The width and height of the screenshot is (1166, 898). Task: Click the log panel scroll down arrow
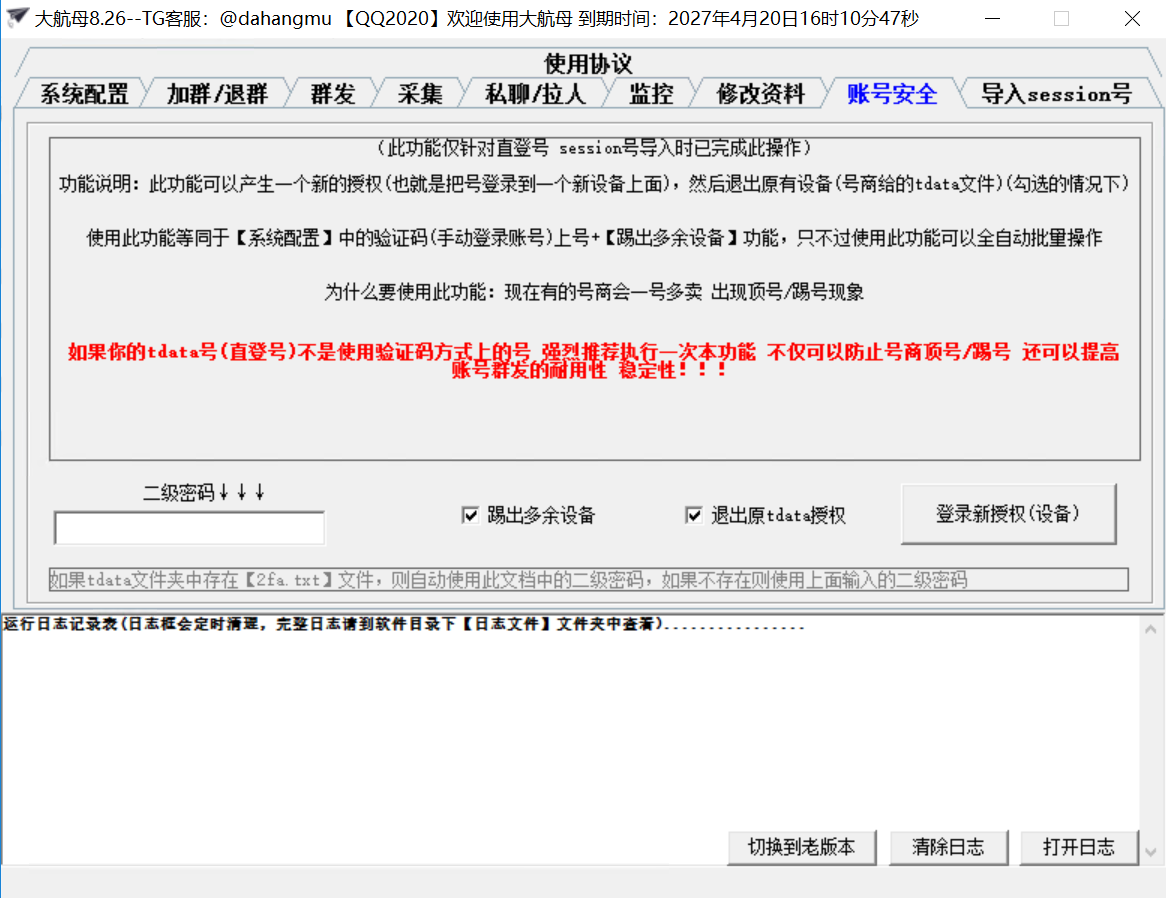click(x=1151, y=852)
